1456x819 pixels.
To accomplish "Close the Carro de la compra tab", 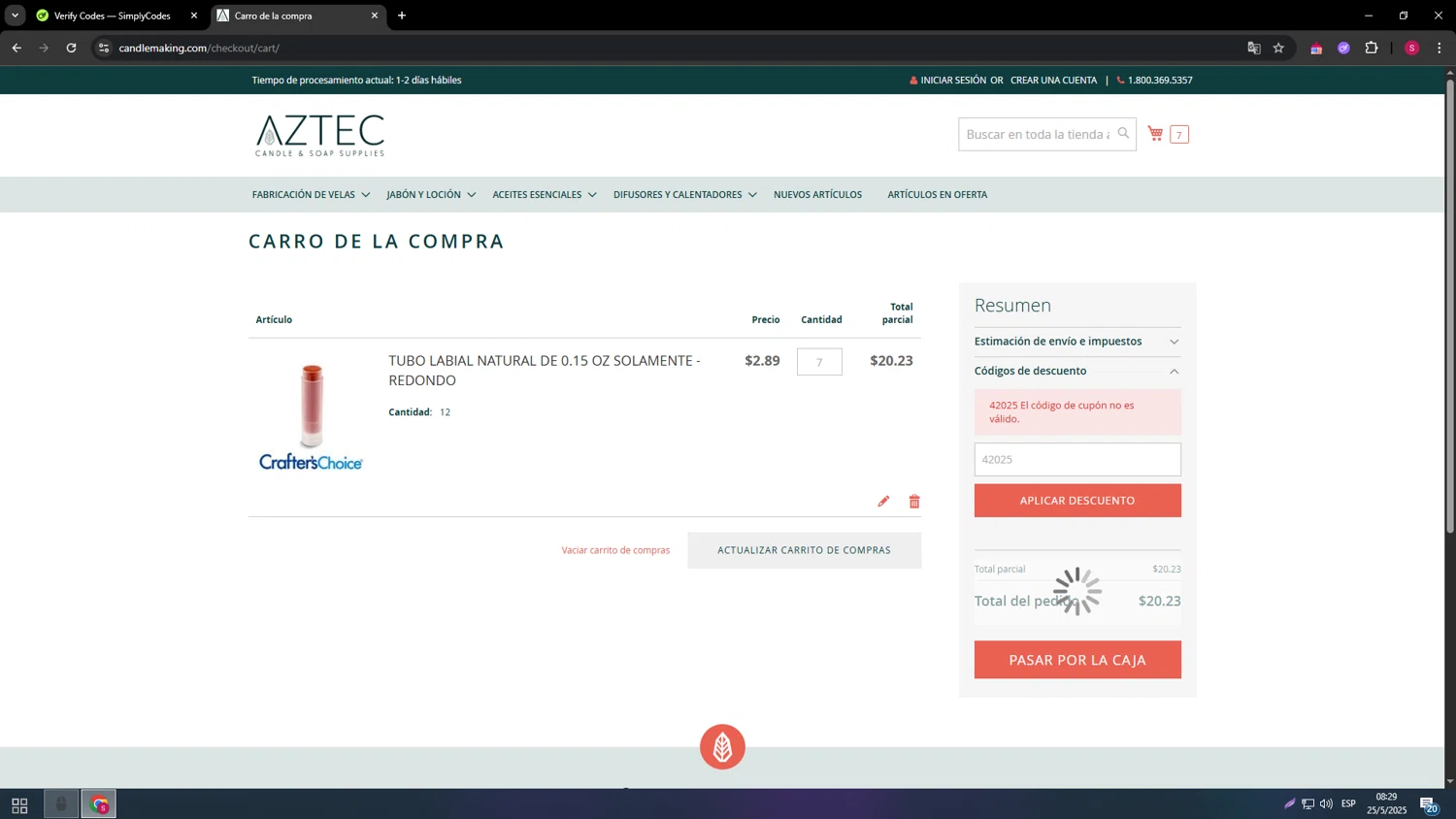I will pyautogui.click(x=375, y=16).
